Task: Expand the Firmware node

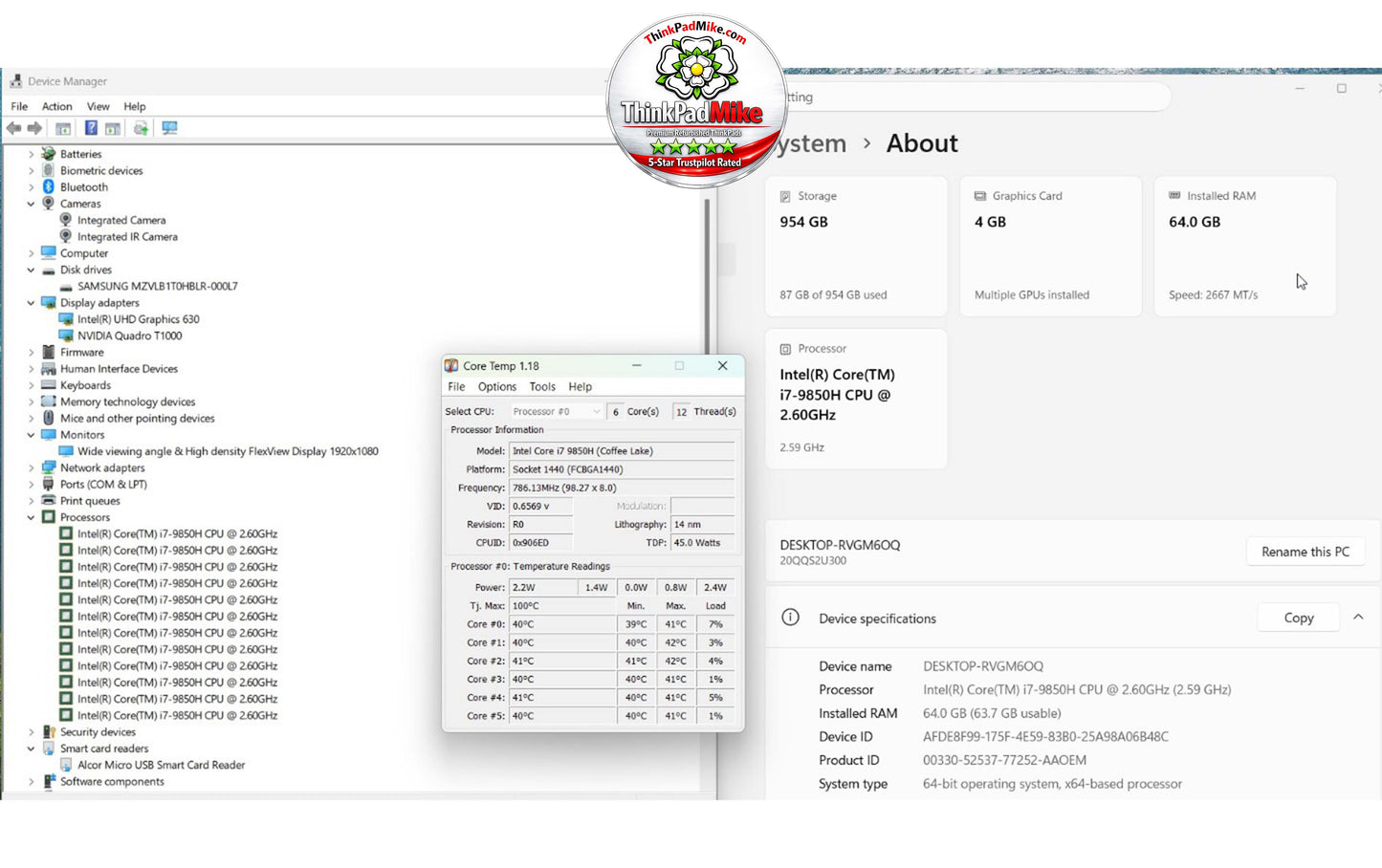Action: click(x=31, y=353)
